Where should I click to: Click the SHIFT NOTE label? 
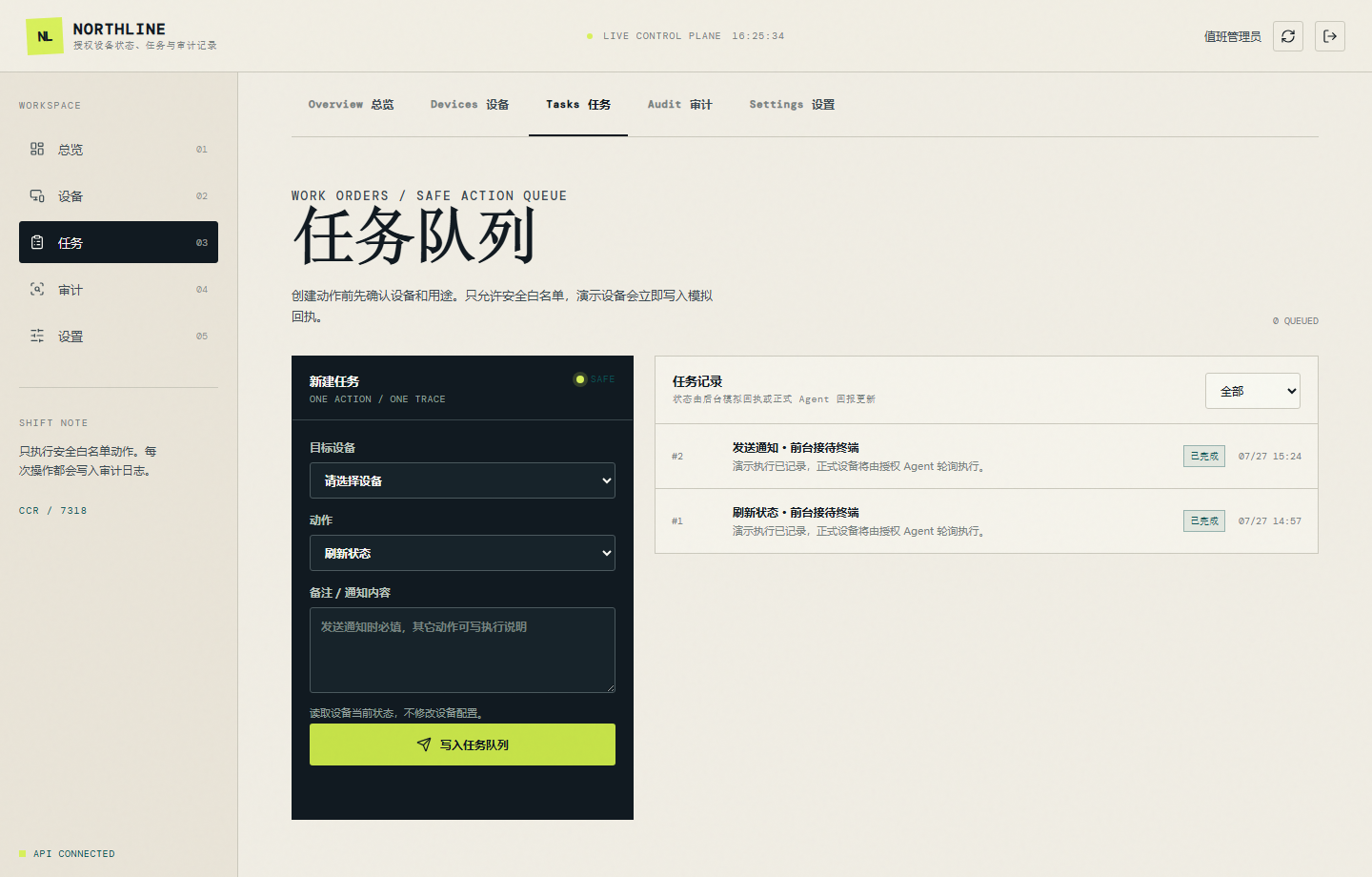(x=53, y=423)
